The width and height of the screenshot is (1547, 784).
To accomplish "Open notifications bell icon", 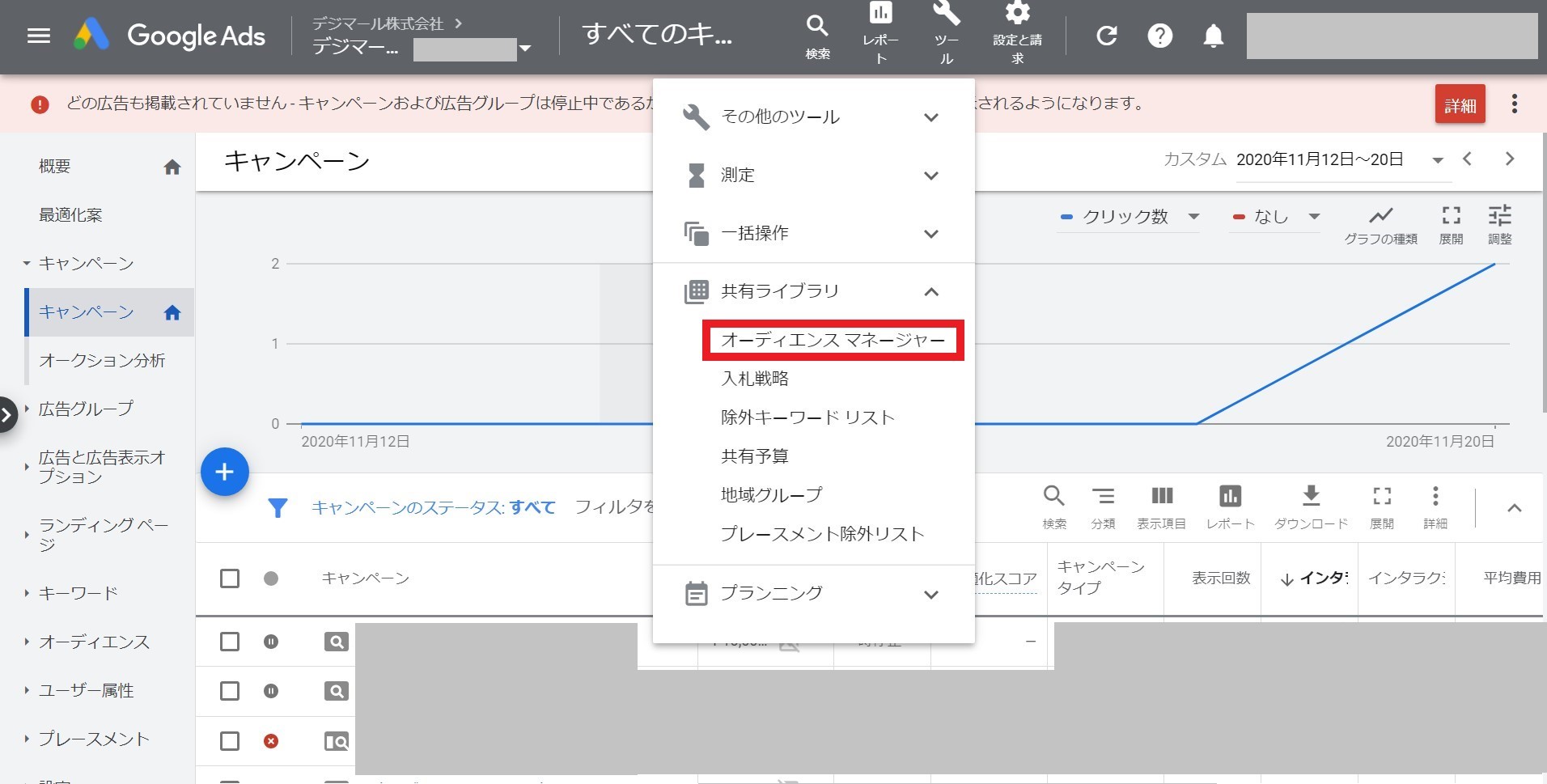I will point(1213,36).
